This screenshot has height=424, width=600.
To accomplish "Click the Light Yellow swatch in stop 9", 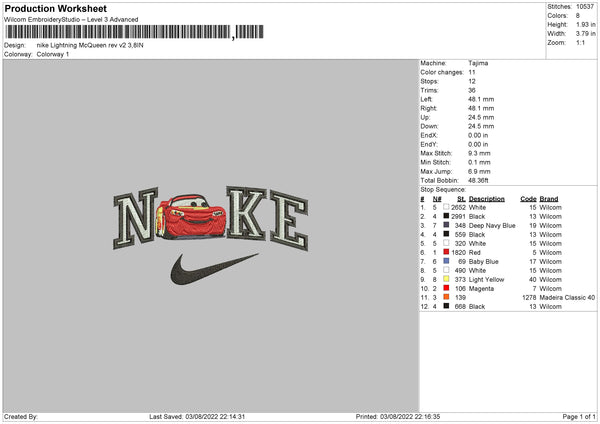I will (x=446, y=279).
